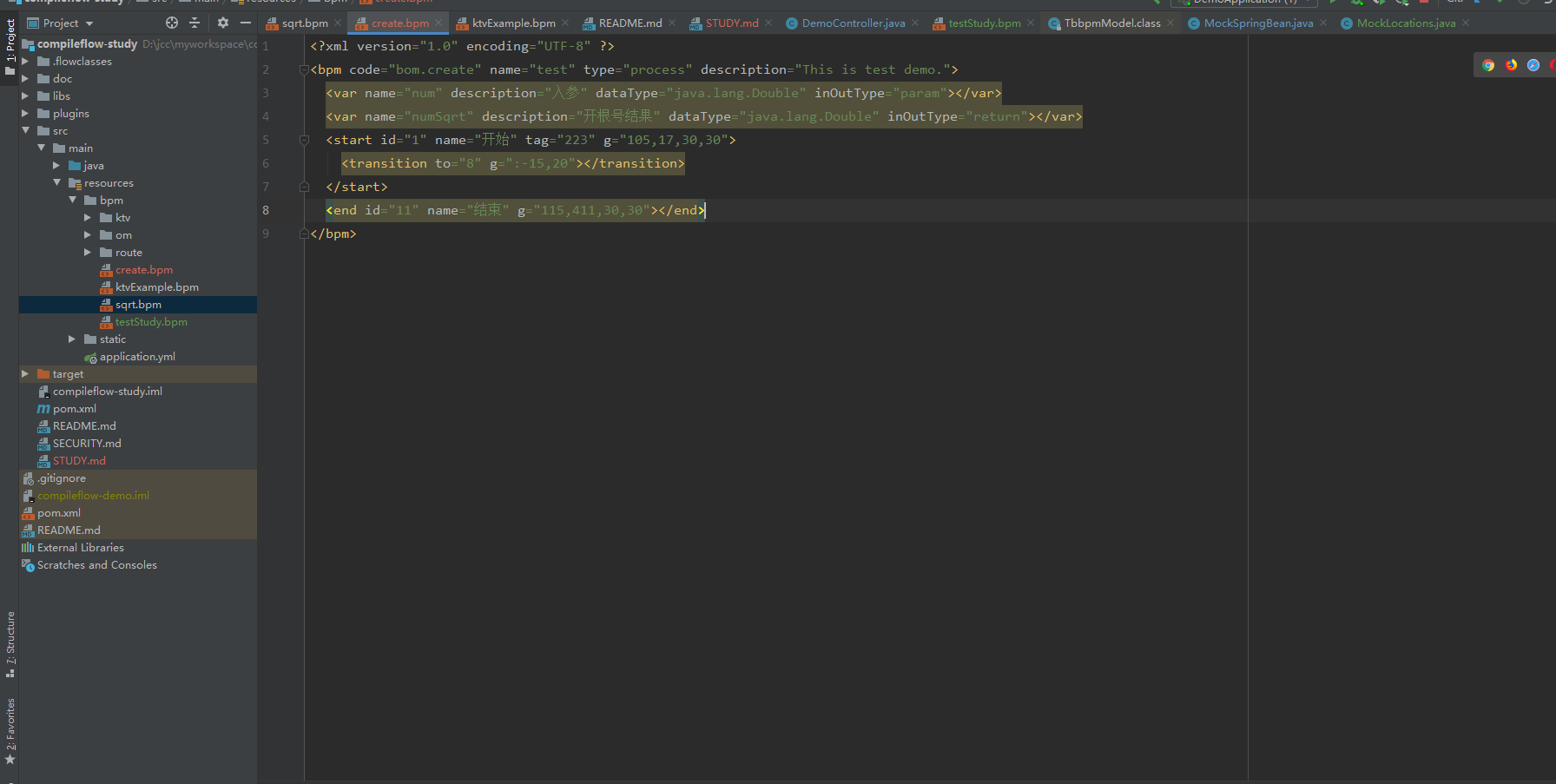Open page preview in Safari browser icon
The height and width of the screenshot is (784, 1556).
[1533, 65]
